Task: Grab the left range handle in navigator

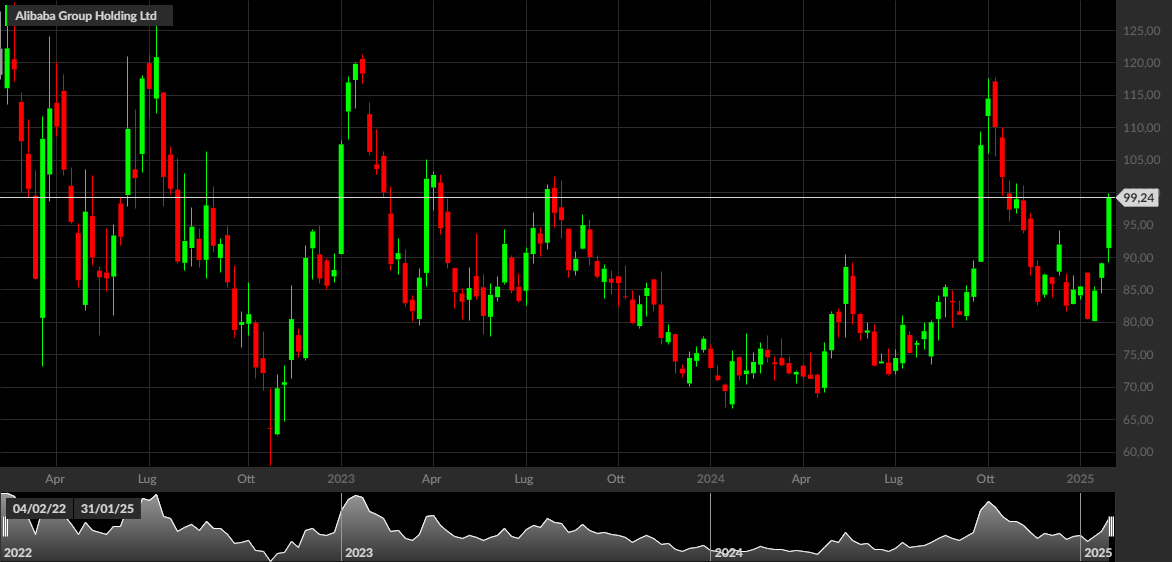Action: (x=4, y=526)
